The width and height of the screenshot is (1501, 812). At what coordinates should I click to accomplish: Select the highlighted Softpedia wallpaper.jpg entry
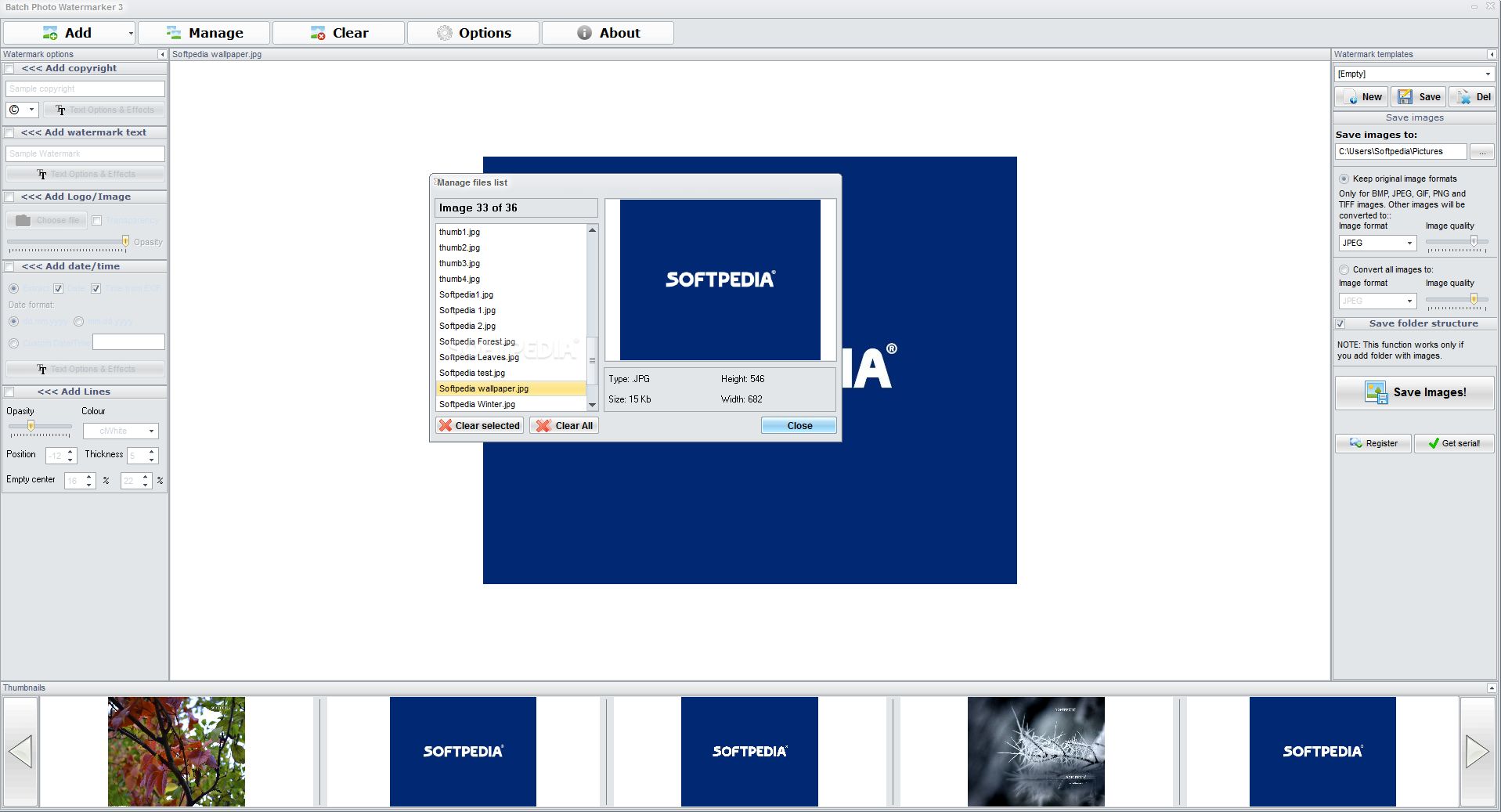(x=511, y=389)
